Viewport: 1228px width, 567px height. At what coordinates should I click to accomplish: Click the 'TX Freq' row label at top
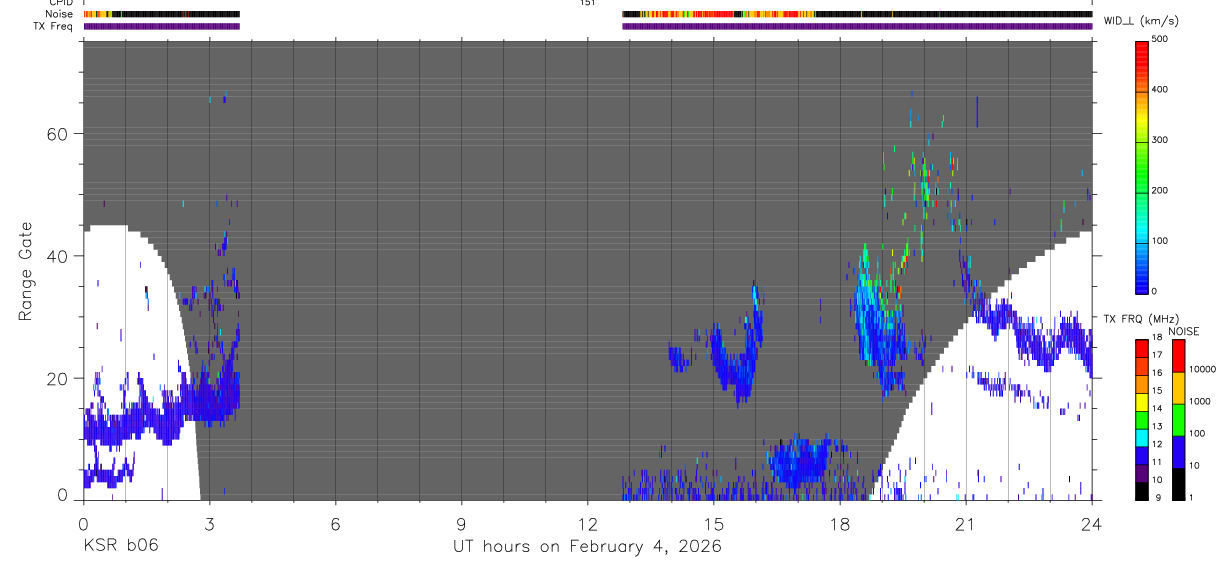click(x=54, y=26)
